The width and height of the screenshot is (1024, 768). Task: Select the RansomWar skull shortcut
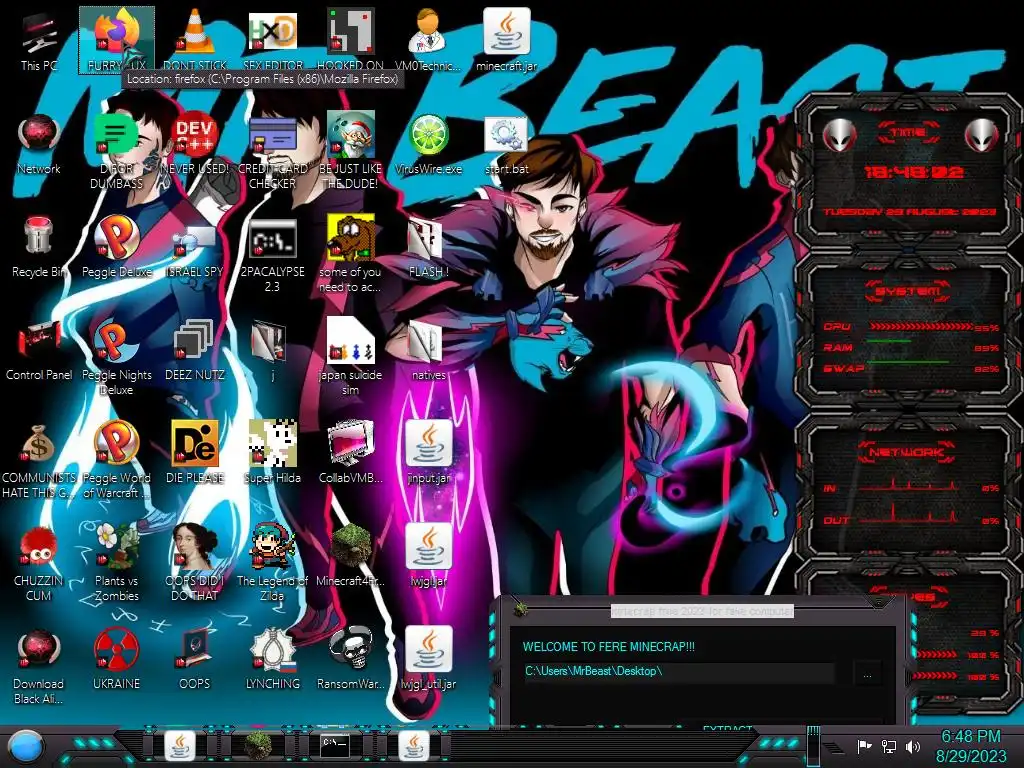click(x=351, y=660)
